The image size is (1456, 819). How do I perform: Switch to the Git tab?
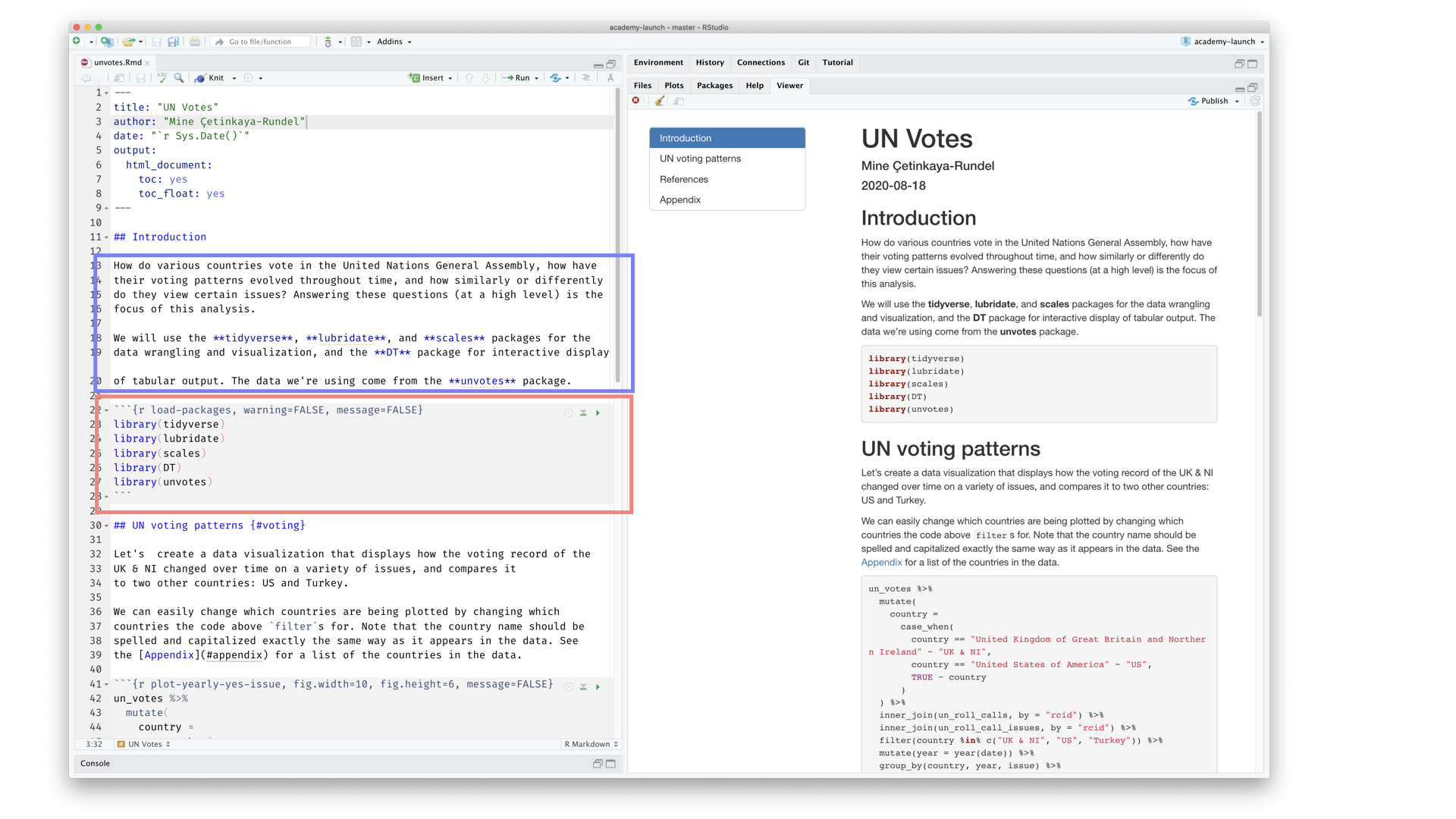point(803,63)
